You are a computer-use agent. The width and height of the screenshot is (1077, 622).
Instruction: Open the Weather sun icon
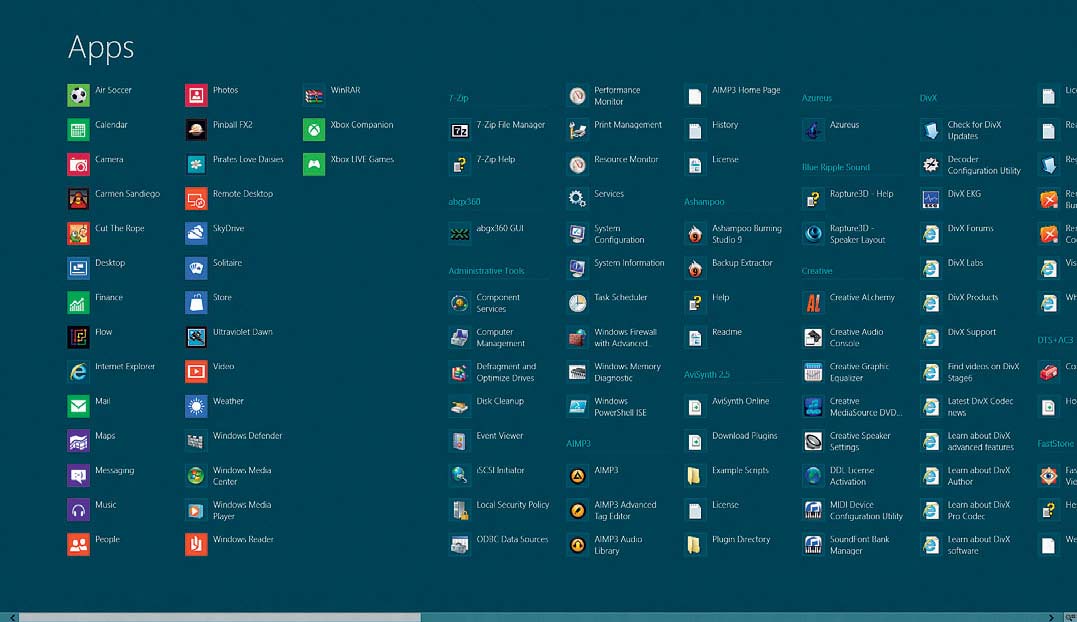[196, 406]
